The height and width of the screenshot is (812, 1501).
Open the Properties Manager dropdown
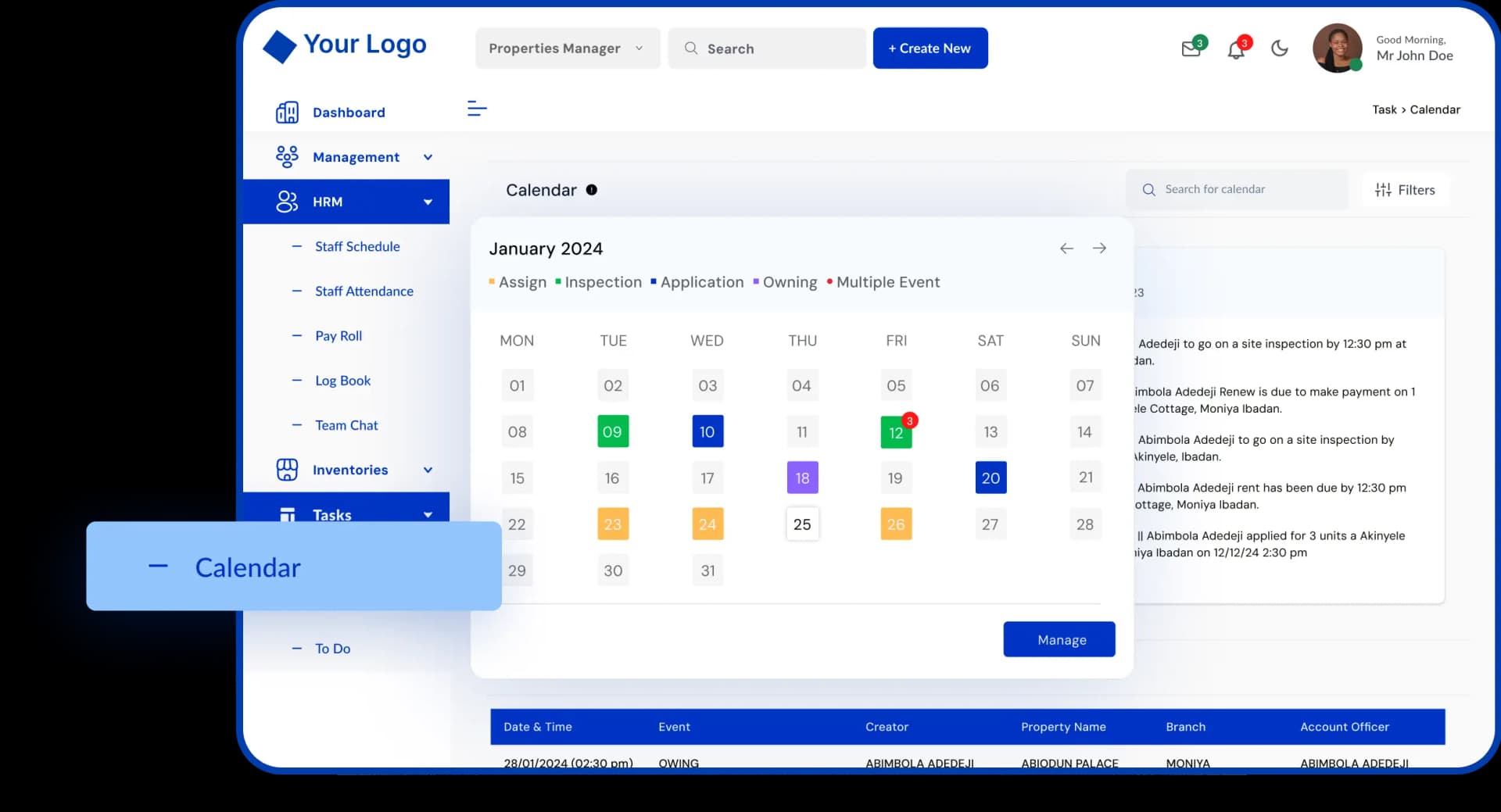[566, 48]
